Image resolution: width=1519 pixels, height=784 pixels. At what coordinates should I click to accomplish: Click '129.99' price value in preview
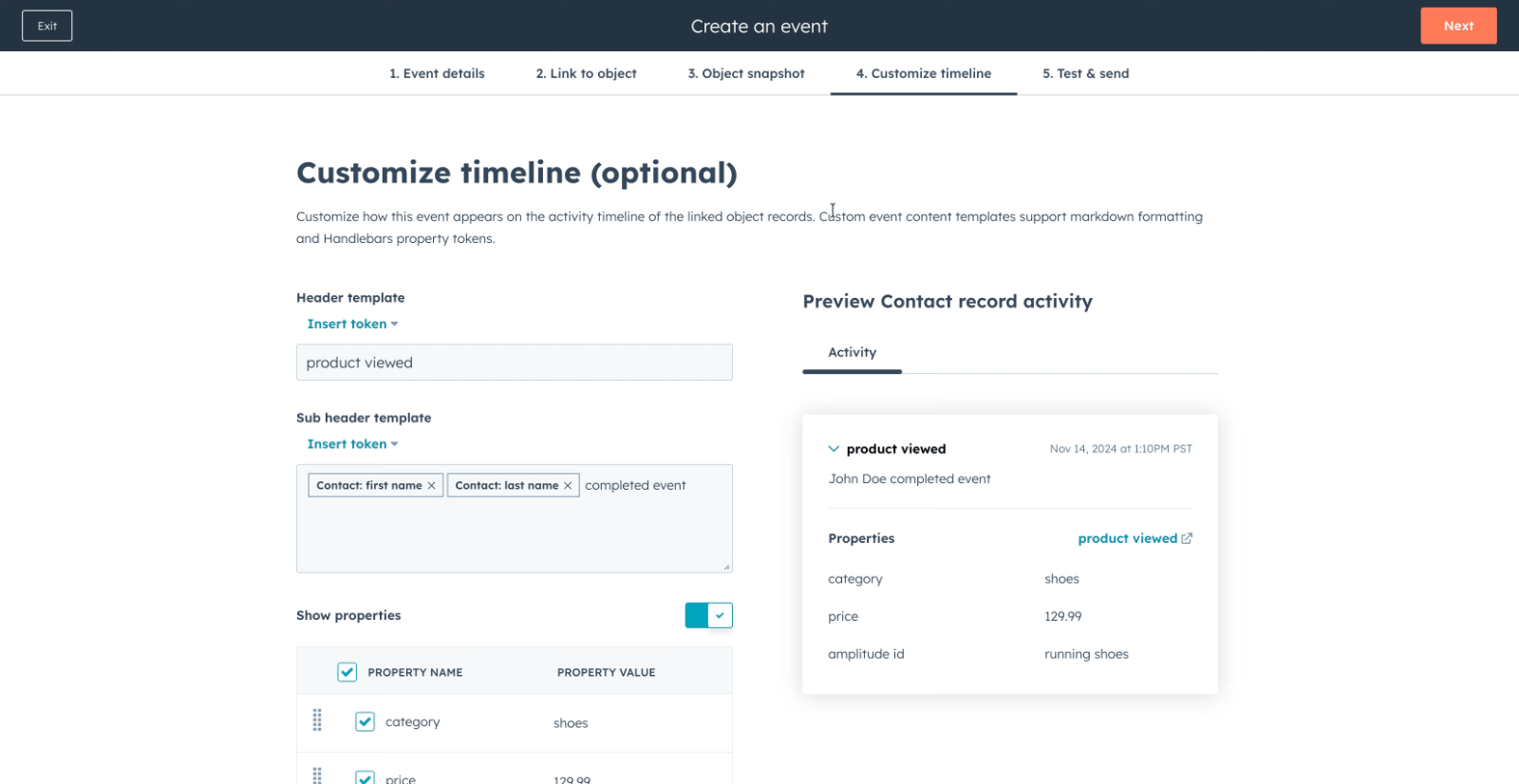click(x=1063, y=616)
